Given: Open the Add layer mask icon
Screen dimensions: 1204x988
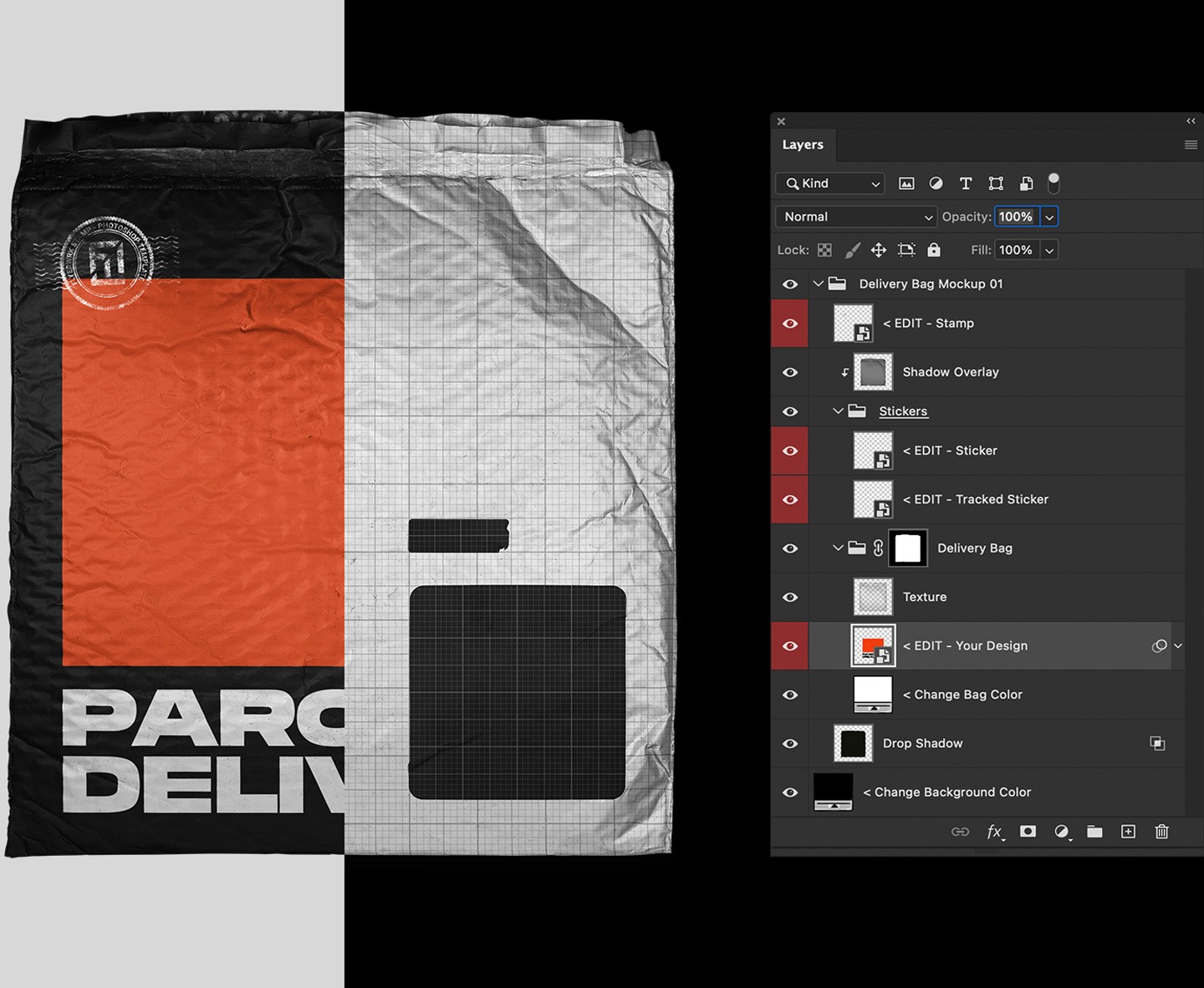Looking at the screenshot, I should tap(1028, 832).
